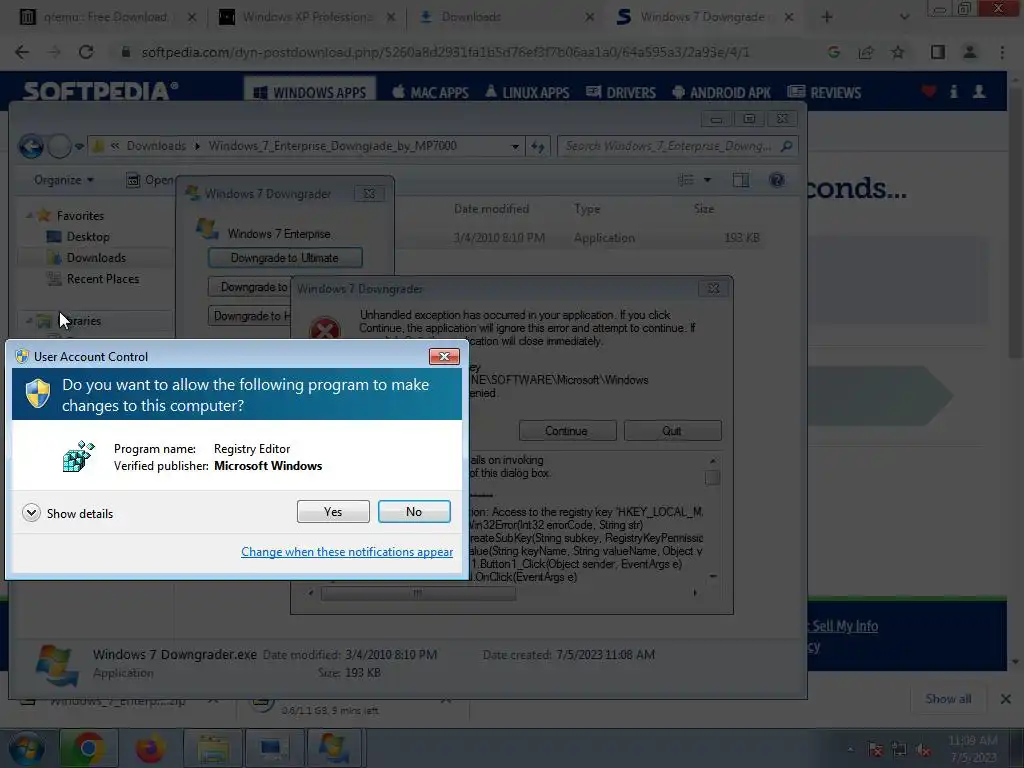The height and width of the screenshot is (768, 1024).
Task: Switch to the qtemu Free Download tab
Action: (106, 17)
